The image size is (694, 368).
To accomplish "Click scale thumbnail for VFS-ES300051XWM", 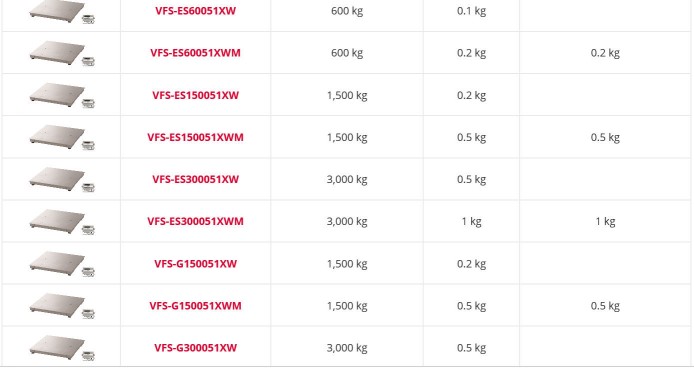I will click(62, 222).
